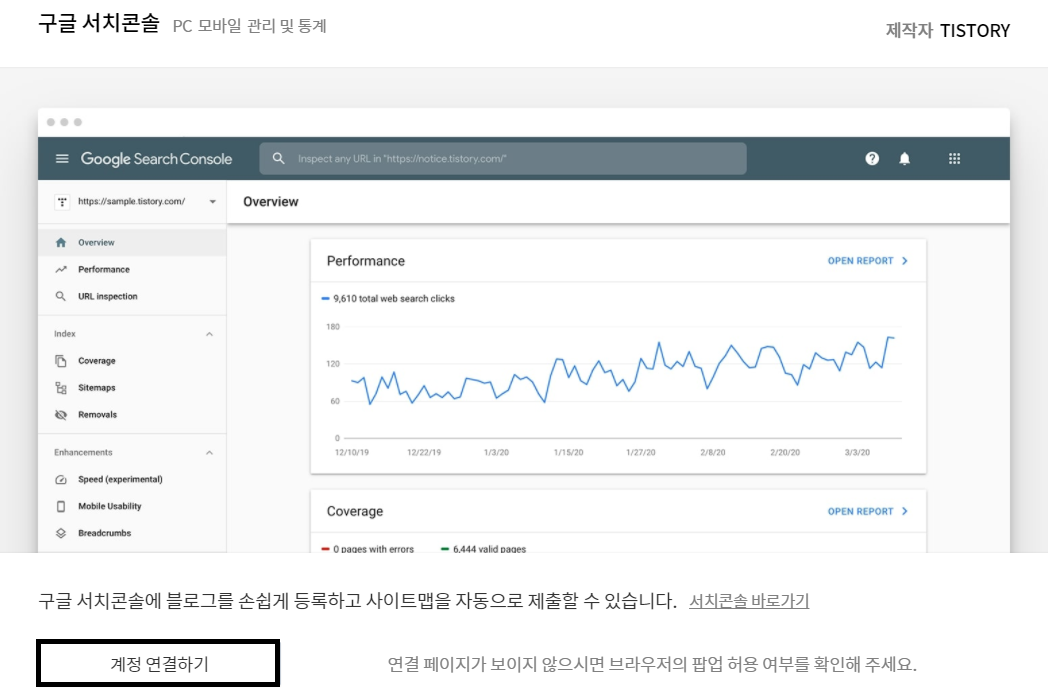Select Performance in the sidebar
Viewport: 1048px width, 697px height.
132,269
